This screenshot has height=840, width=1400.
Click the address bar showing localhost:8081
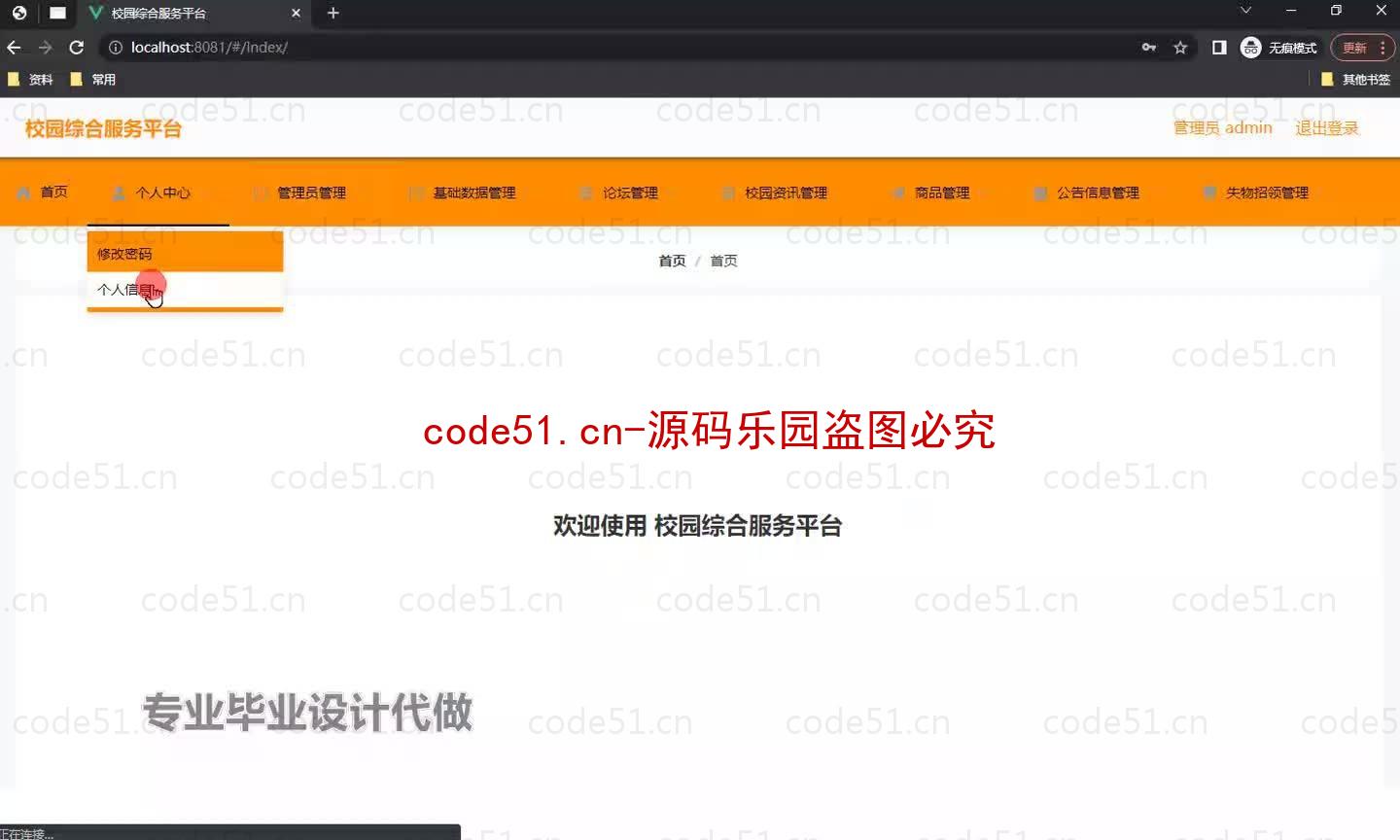(x=622, y=47)
